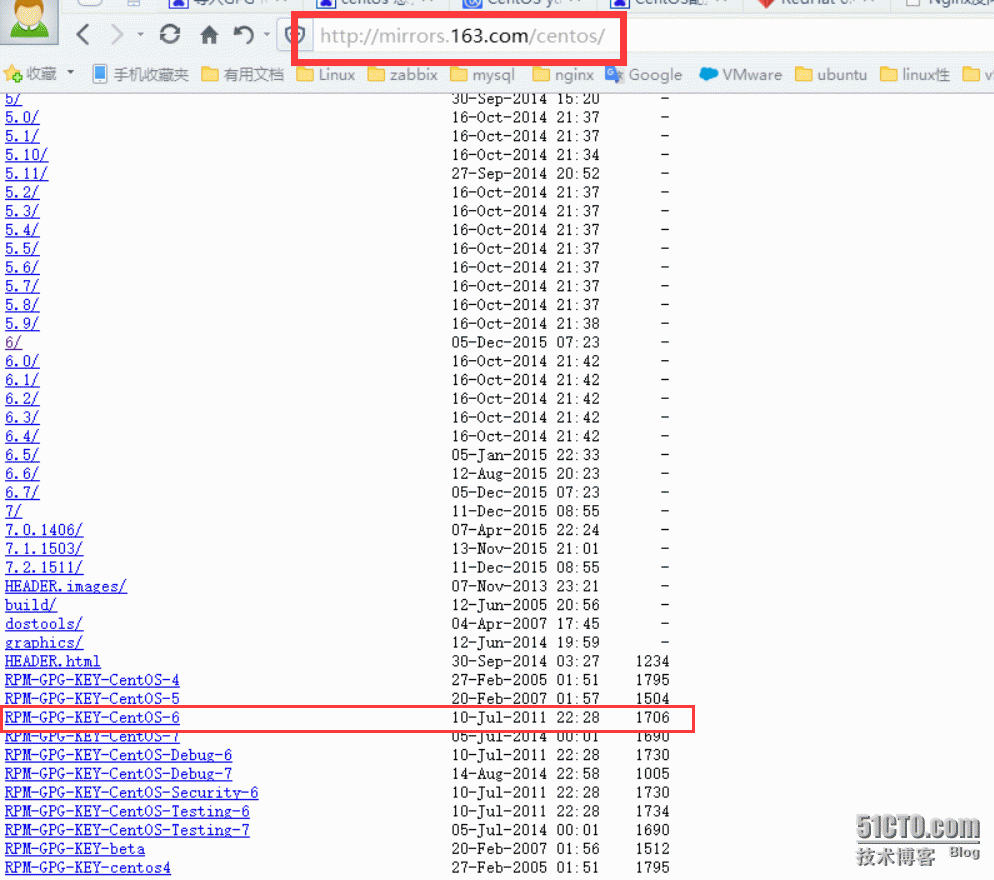Open the 5.1/ directory link
994x880 pixels.
[22, 136]
